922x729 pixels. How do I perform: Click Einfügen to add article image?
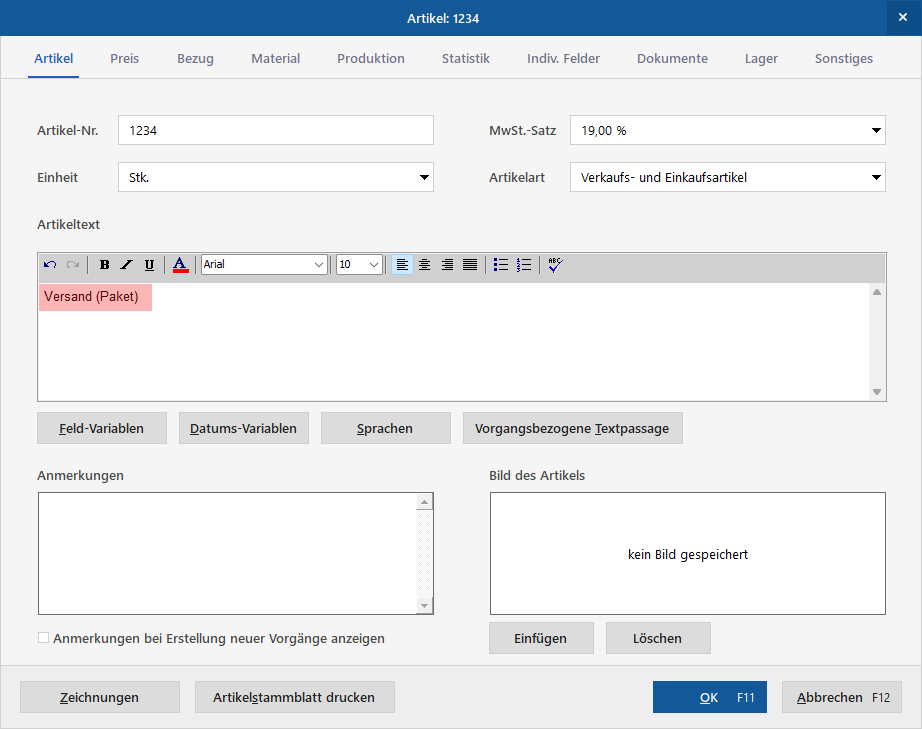pos(541,638)
